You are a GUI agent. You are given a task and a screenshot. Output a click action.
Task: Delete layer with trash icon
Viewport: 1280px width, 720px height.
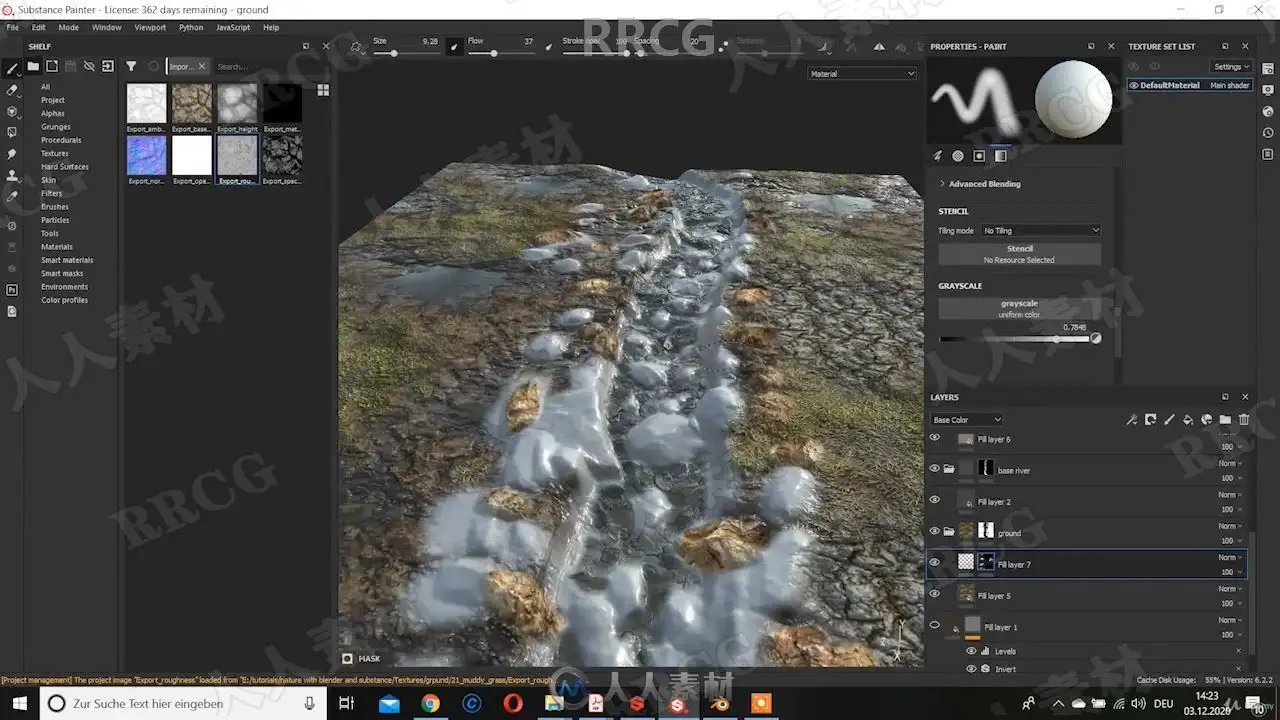1244,420
